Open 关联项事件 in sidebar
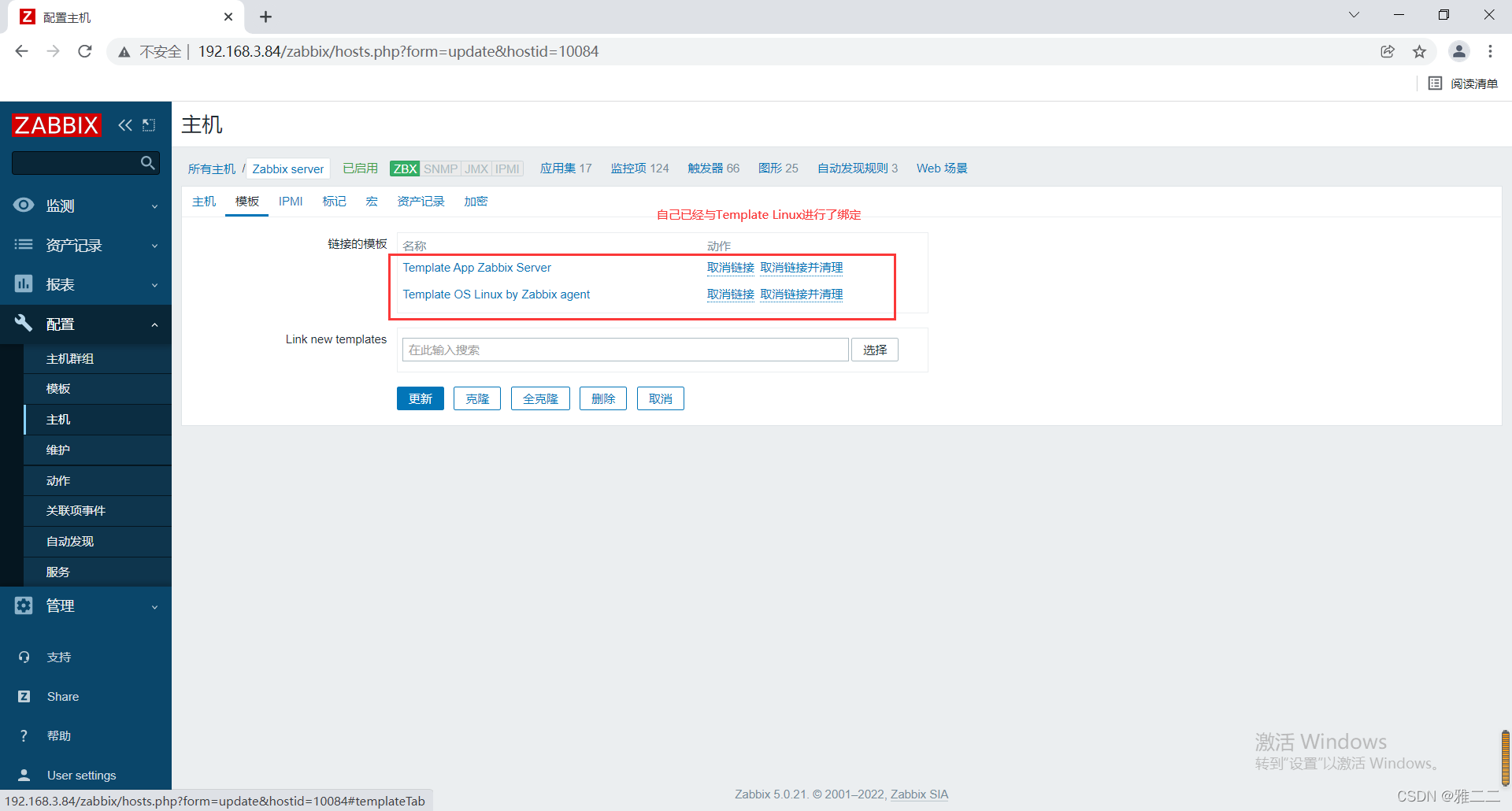 [98, 511]
